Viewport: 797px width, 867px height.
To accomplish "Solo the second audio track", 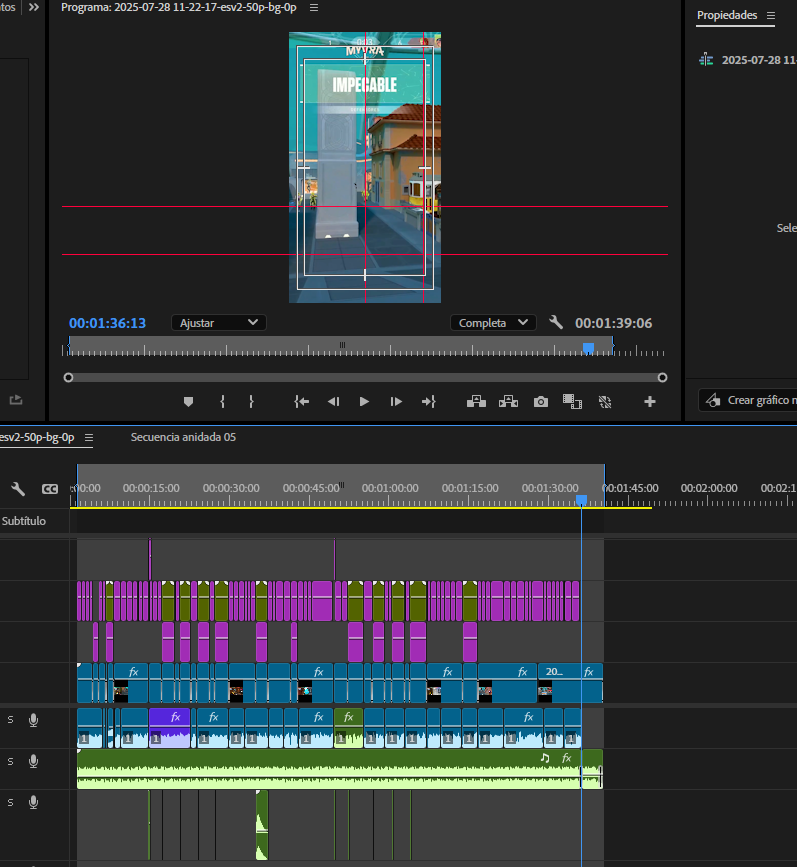I will [x=10, y=761].
